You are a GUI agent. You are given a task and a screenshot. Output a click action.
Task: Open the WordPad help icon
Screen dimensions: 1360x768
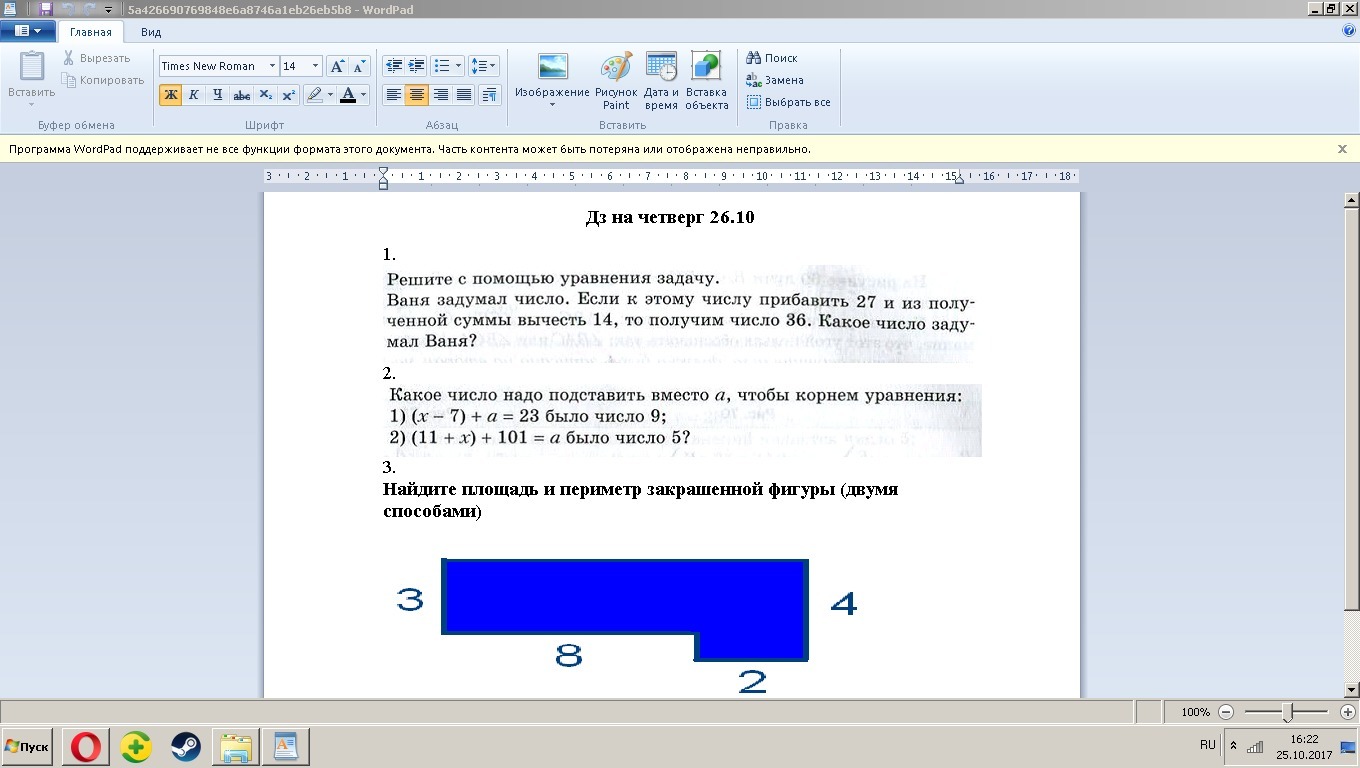point(1349,31)
